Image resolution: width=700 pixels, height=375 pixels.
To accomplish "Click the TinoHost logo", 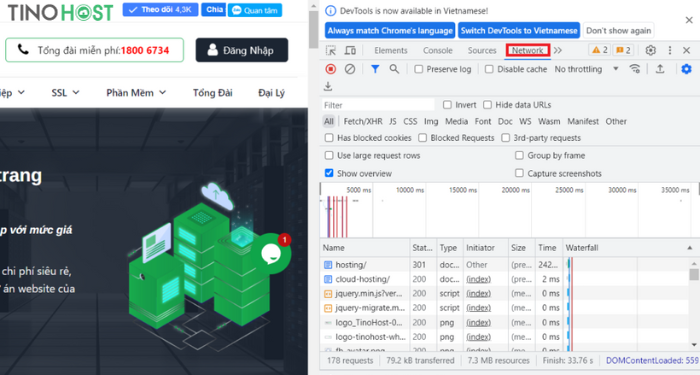I will pyautogui.click(x=61, y=12).
